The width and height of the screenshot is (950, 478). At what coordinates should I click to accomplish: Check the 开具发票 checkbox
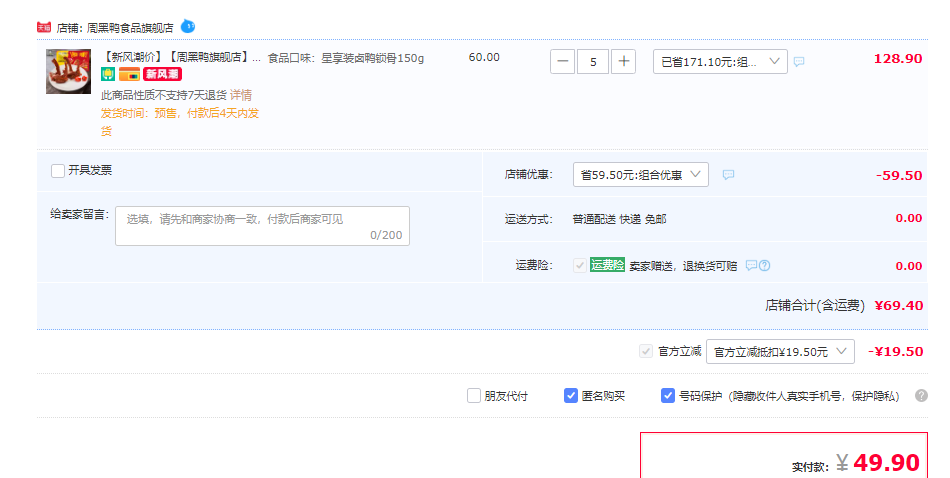pyautogui.click(x=58, y=171)
